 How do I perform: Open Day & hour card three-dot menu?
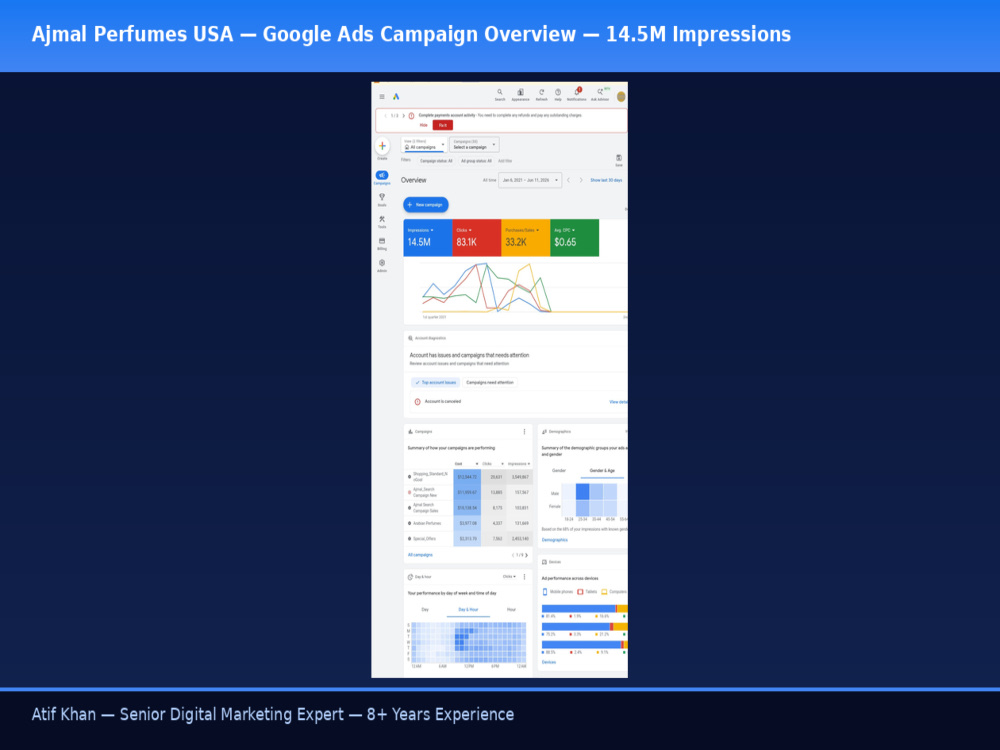pos(525,577)
